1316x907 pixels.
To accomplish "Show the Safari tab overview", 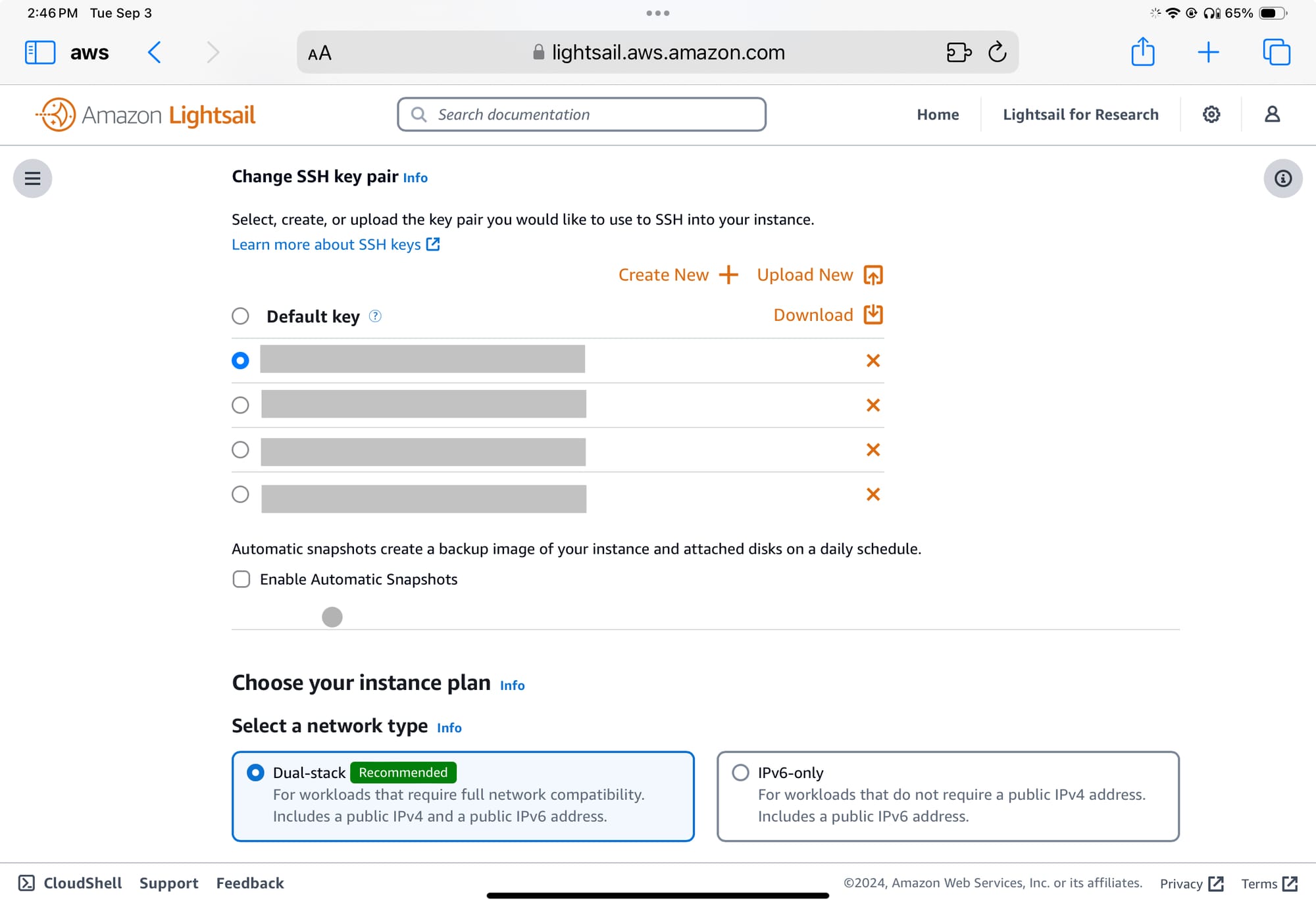I will (x=1277, y=52).
